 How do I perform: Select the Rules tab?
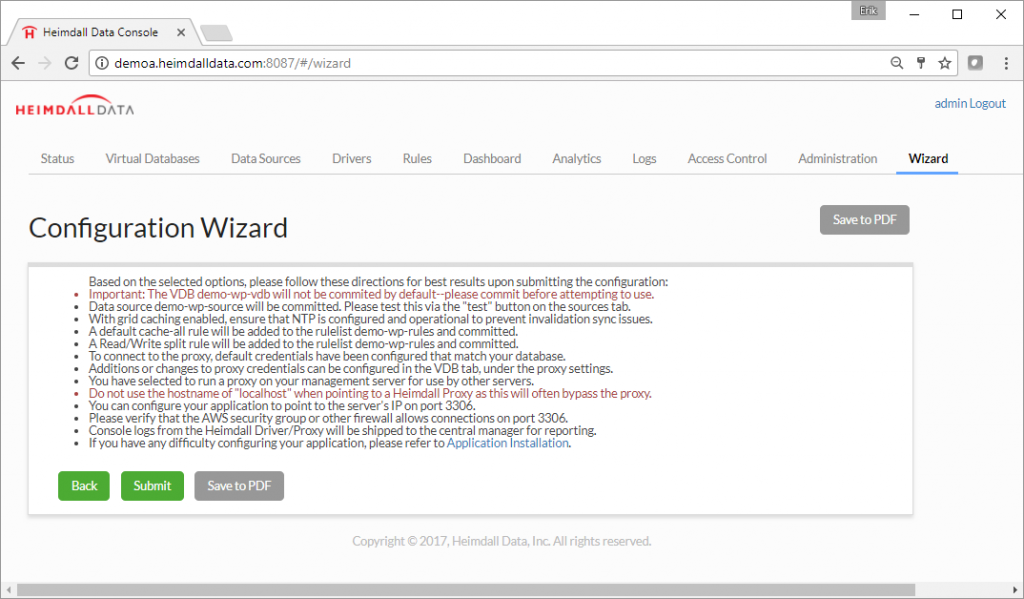pos(417,159)
